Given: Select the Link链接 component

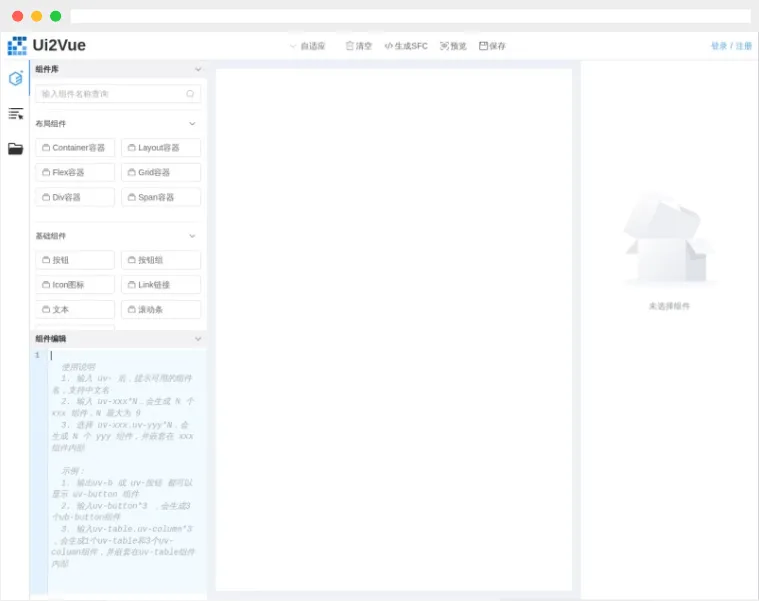Looking at the screenshot, I should (x=161, y=285).
